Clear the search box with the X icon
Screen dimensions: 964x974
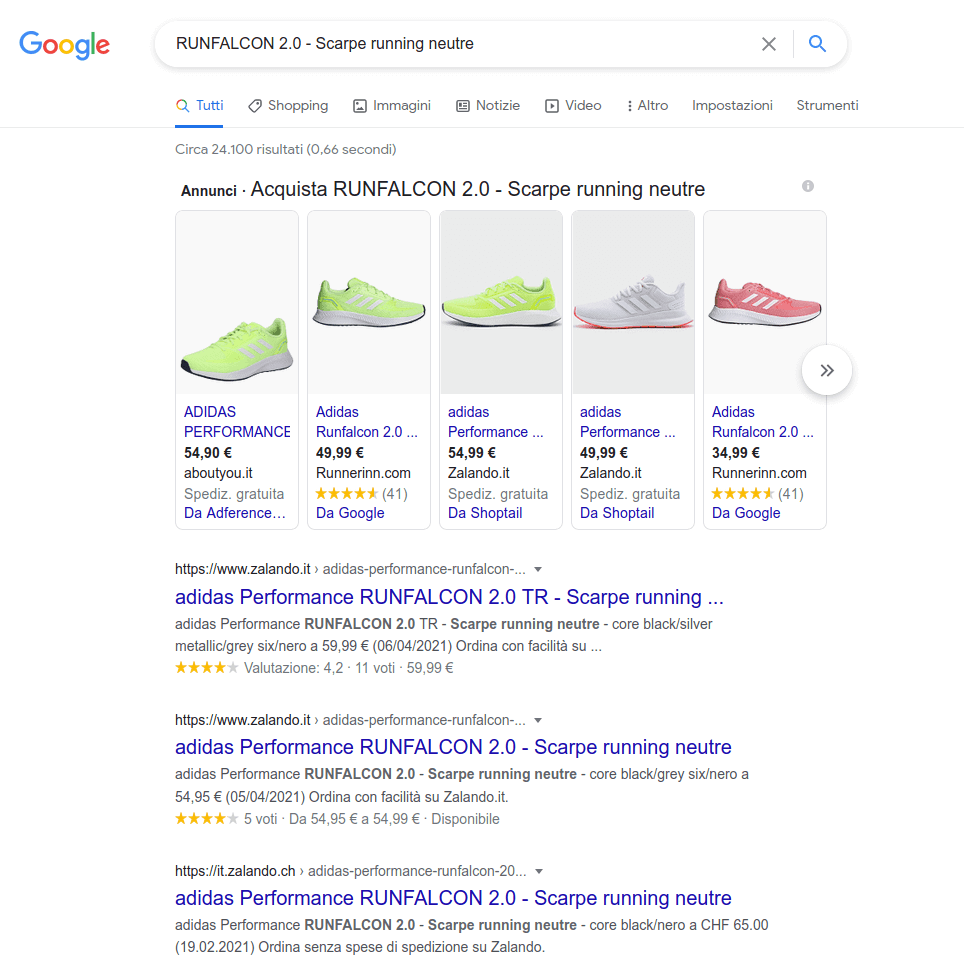pos(768,44)
